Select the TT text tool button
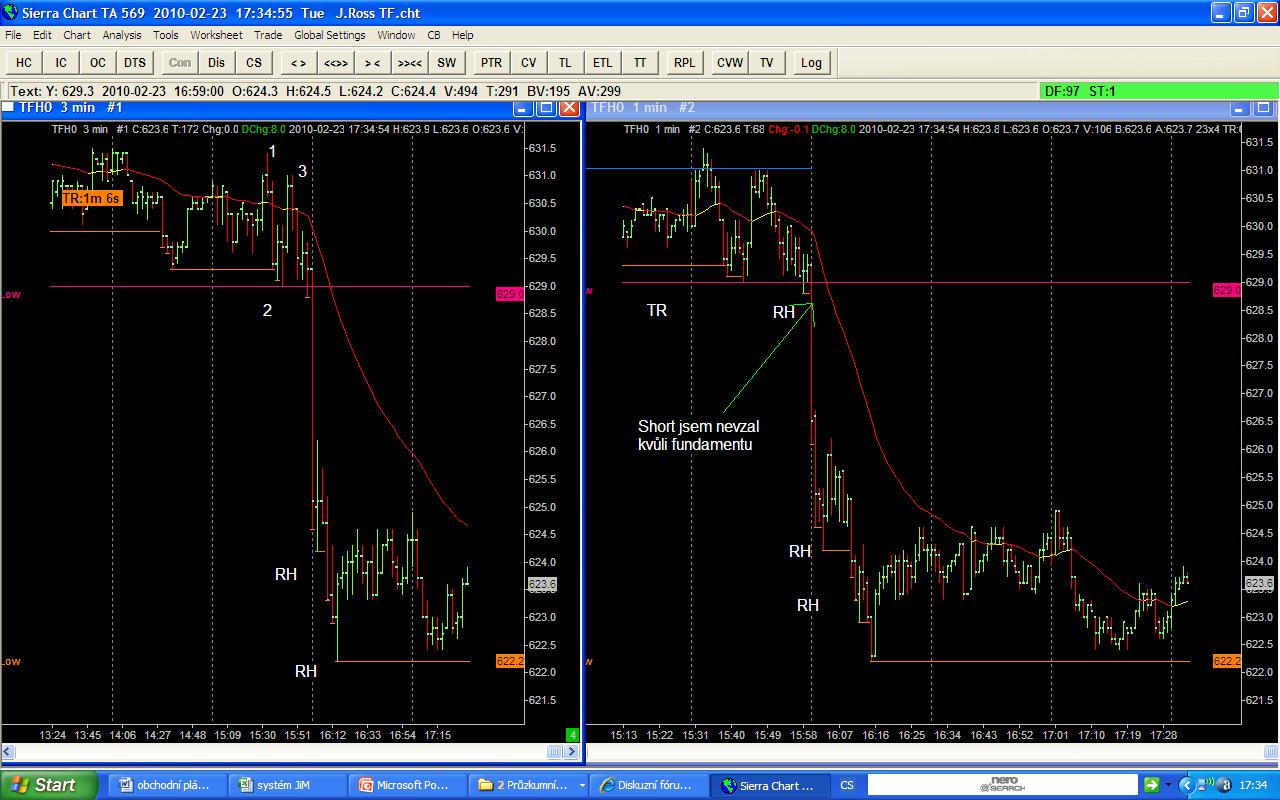This screenshot has width=1280, height=800. 639,62
